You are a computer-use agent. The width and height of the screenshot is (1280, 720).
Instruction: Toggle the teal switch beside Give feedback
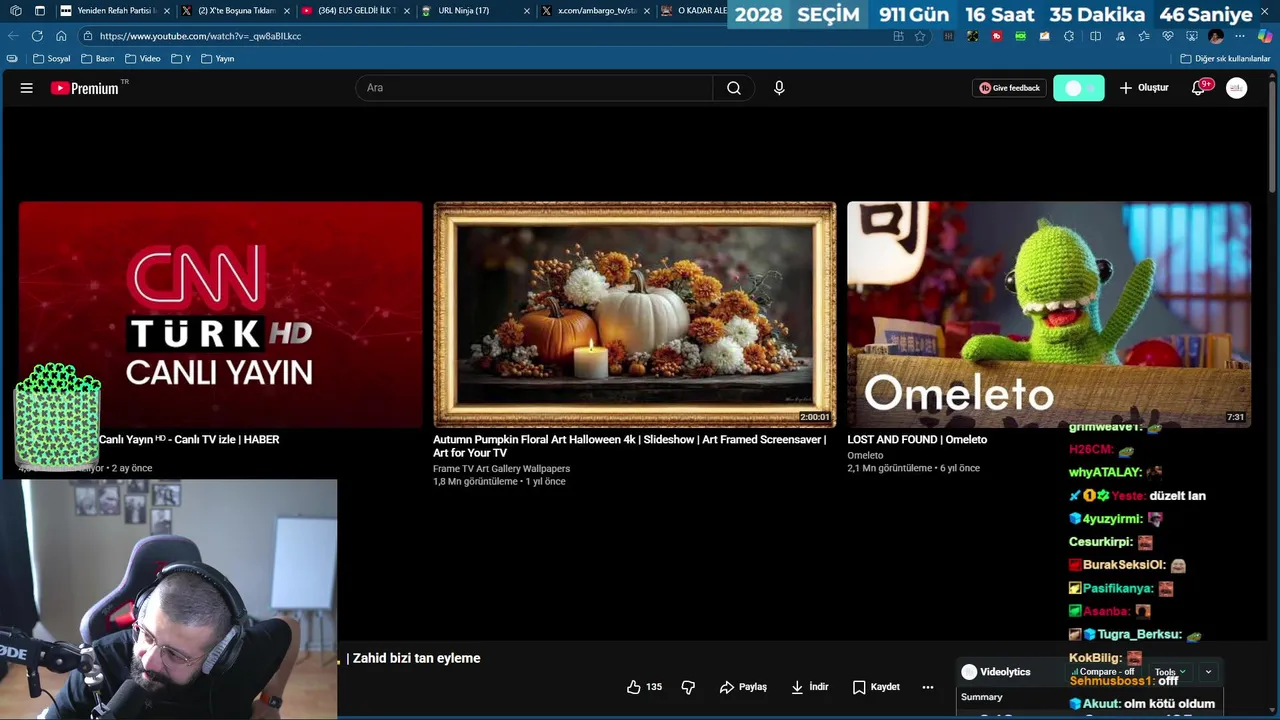click(x=1079, y=88)
